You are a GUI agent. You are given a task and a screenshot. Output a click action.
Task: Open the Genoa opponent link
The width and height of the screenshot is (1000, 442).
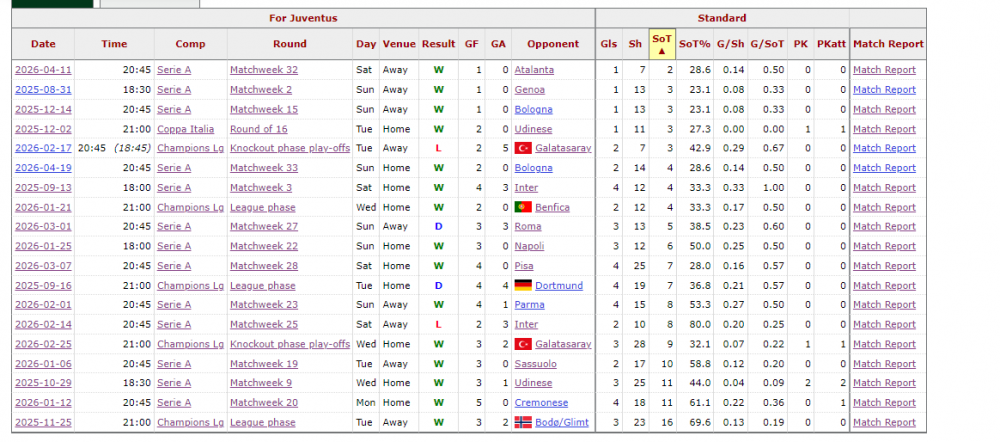[x=530, y=89]
